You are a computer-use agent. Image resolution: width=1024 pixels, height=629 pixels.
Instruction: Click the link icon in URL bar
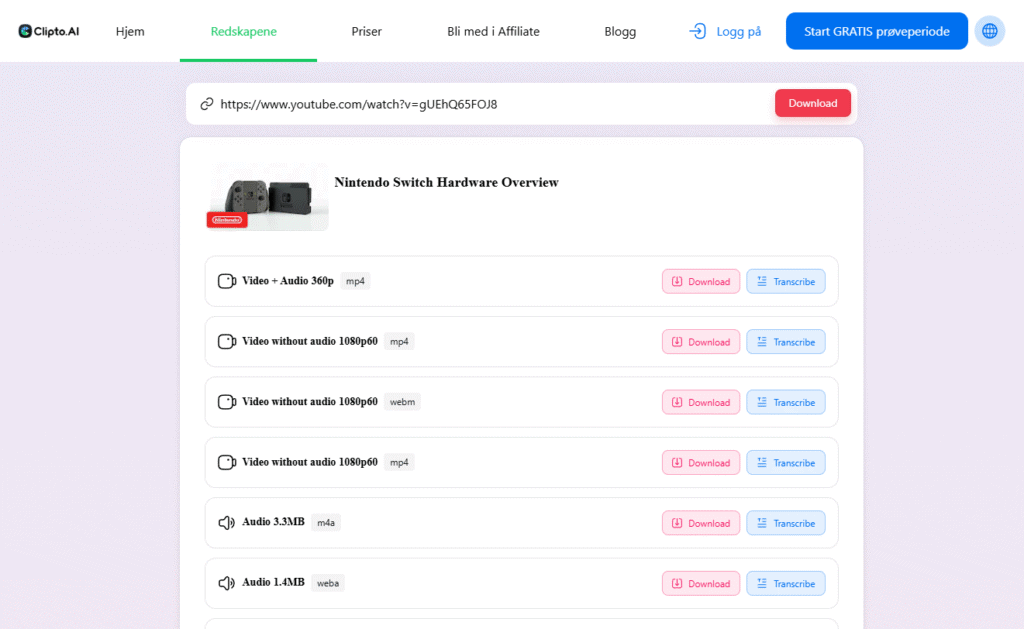tap(207, 104)
